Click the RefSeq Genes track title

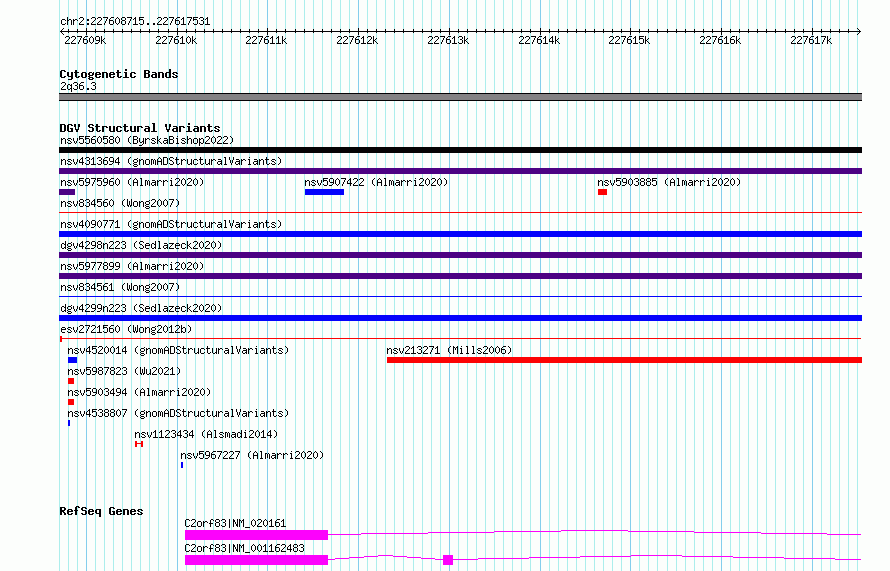pyautogui.click(x=101, y=511)
